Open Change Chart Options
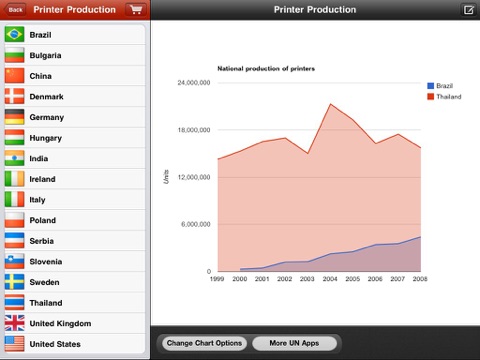Screen dimensions: 480x360 (x=204, y=343)
